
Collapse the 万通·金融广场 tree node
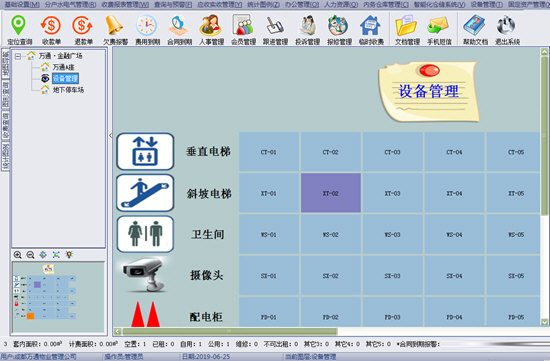tap(18, 56)
